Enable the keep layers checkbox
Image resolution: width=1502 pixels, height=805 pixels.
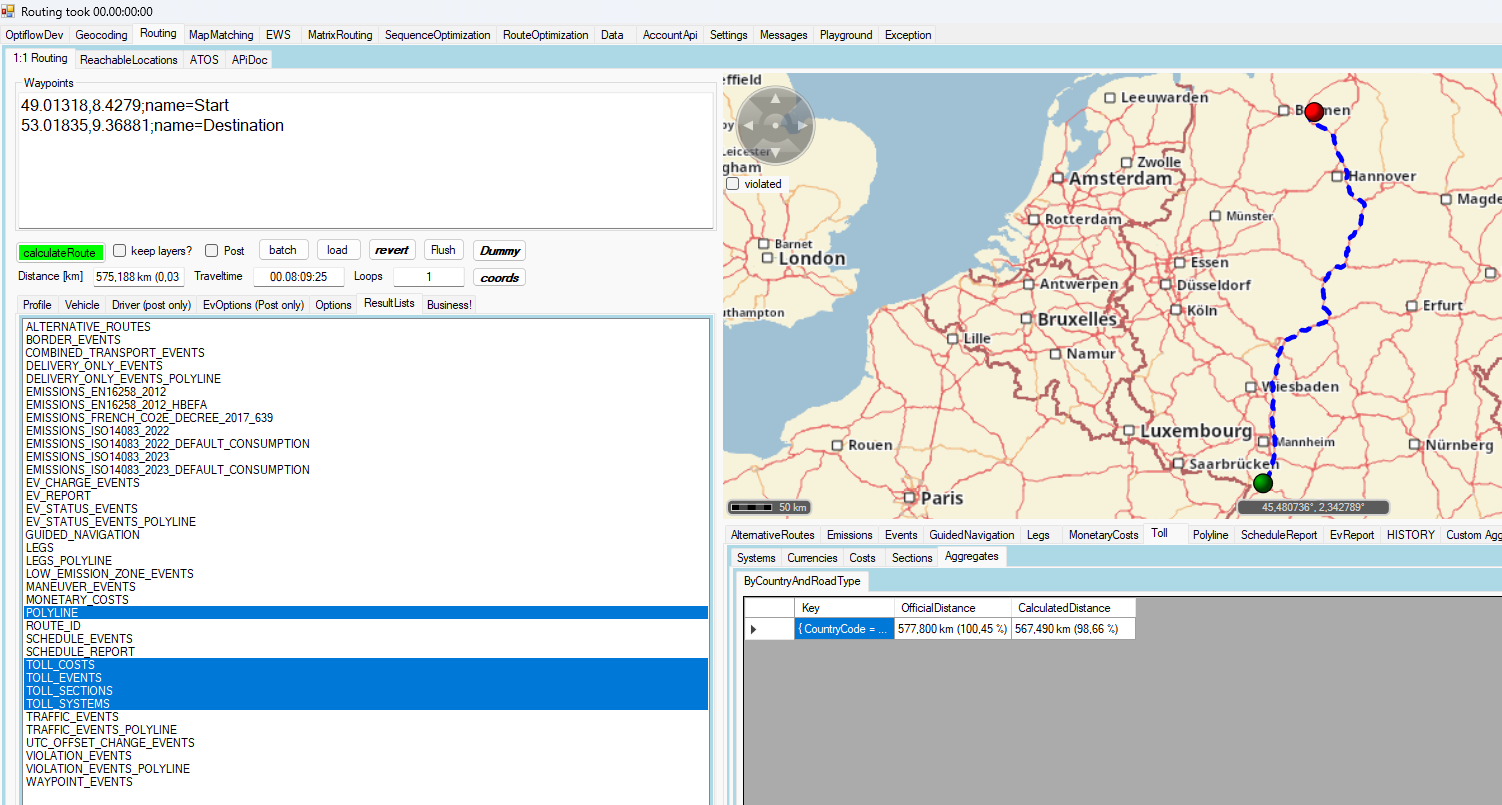tap(120, 251)
